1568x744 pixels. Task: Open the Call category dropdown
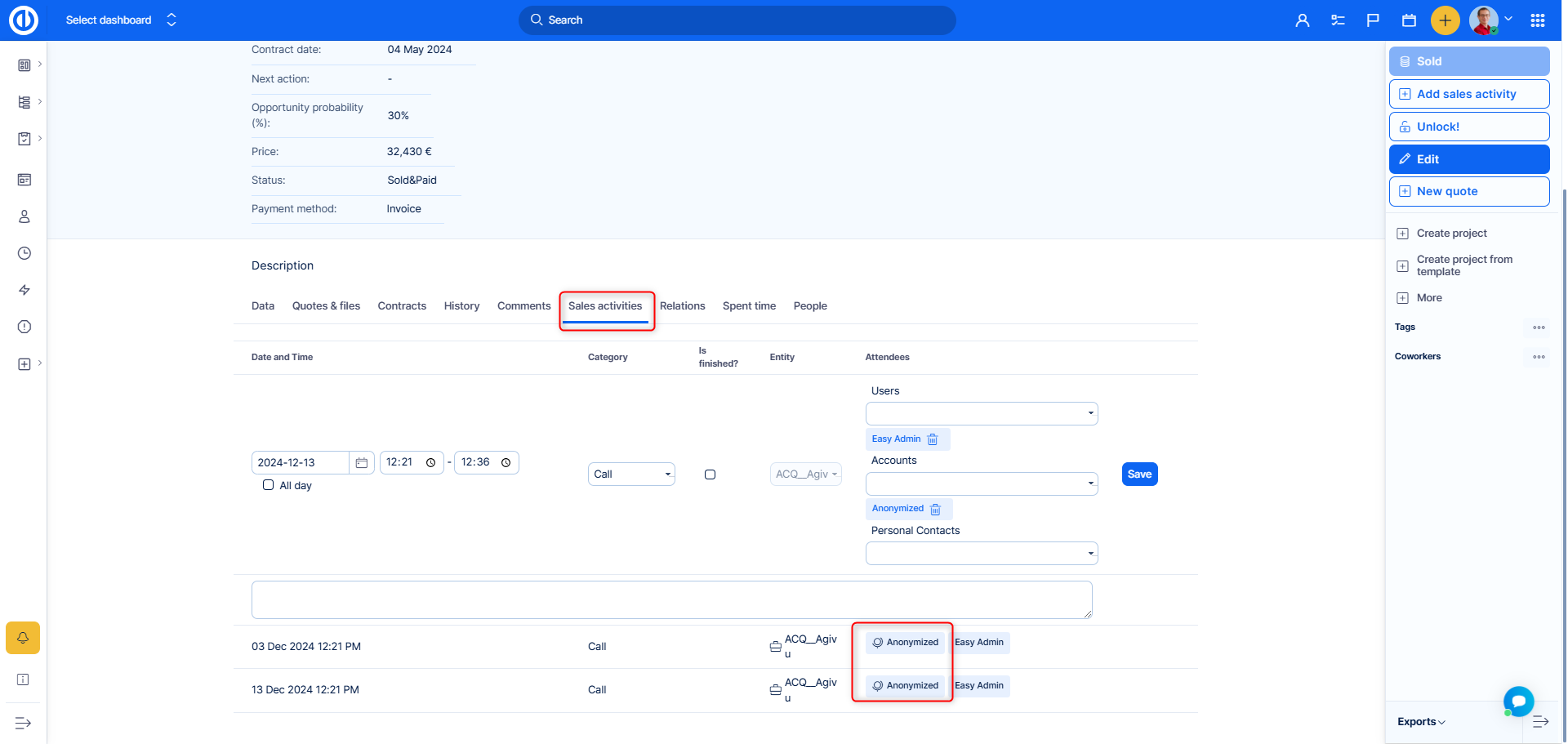pos(631,474)
